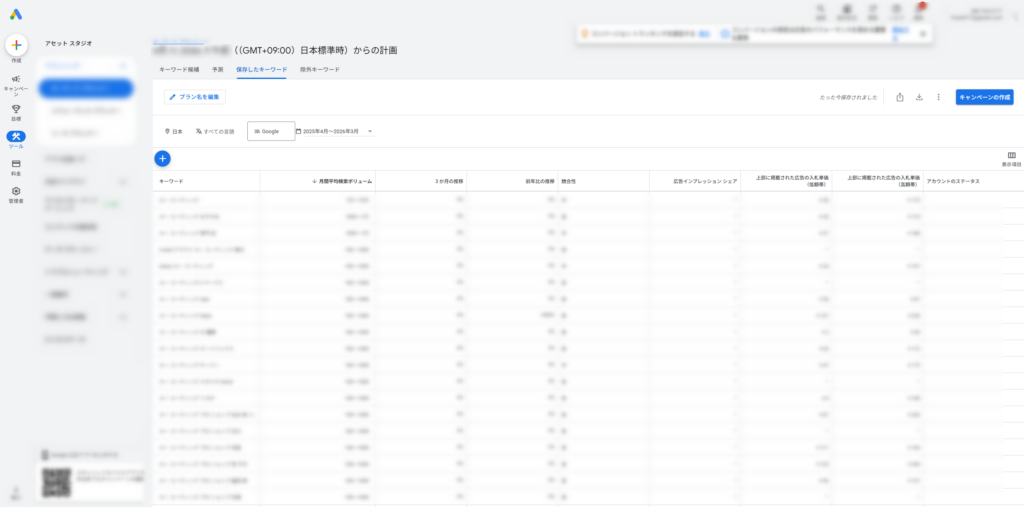Click プラン名を編集 button
Viewport: 1024px width, 507px height.
[x=195, y=97]
